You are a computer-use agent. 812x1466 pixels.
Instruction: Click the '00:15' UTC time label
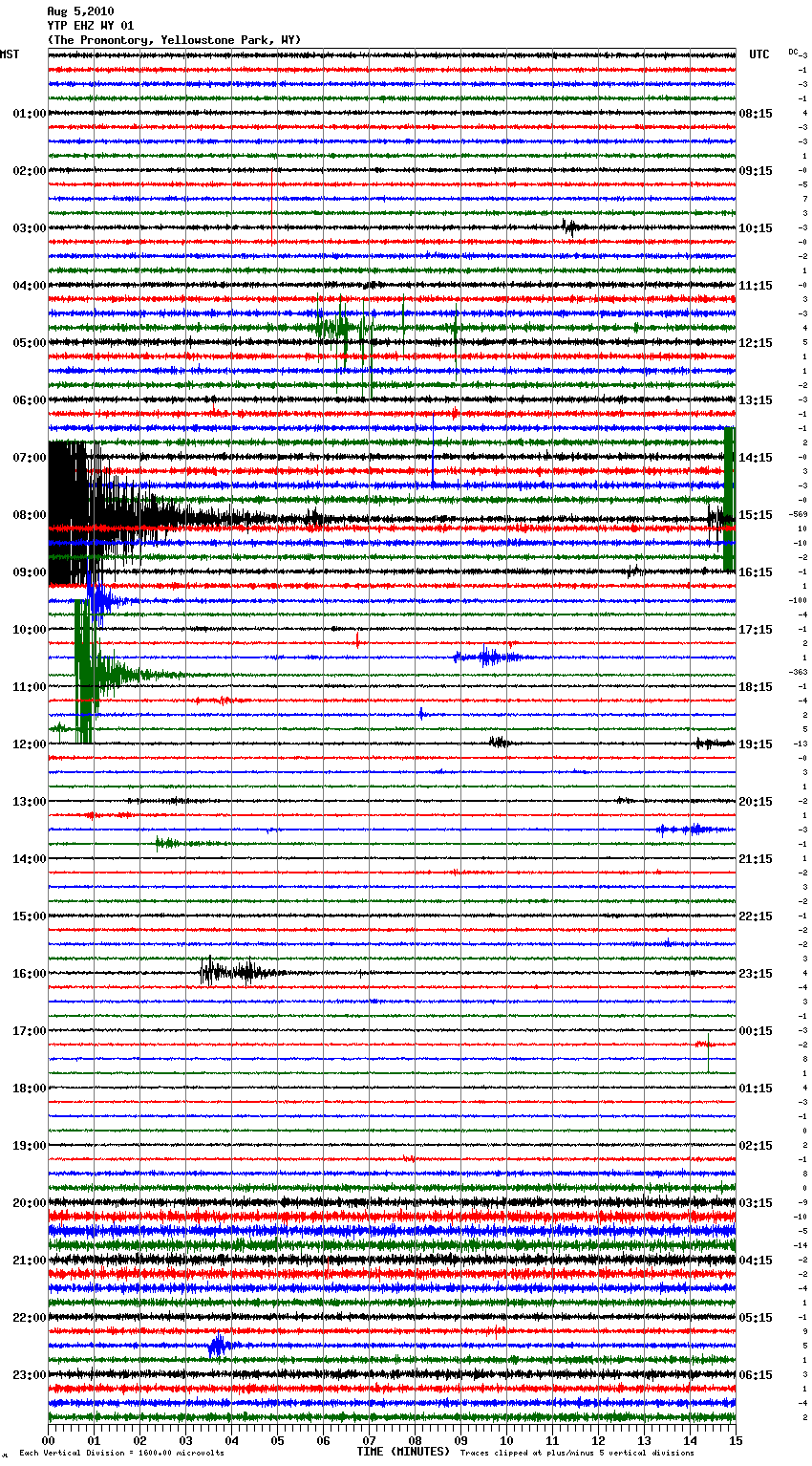coord(756,1031)
